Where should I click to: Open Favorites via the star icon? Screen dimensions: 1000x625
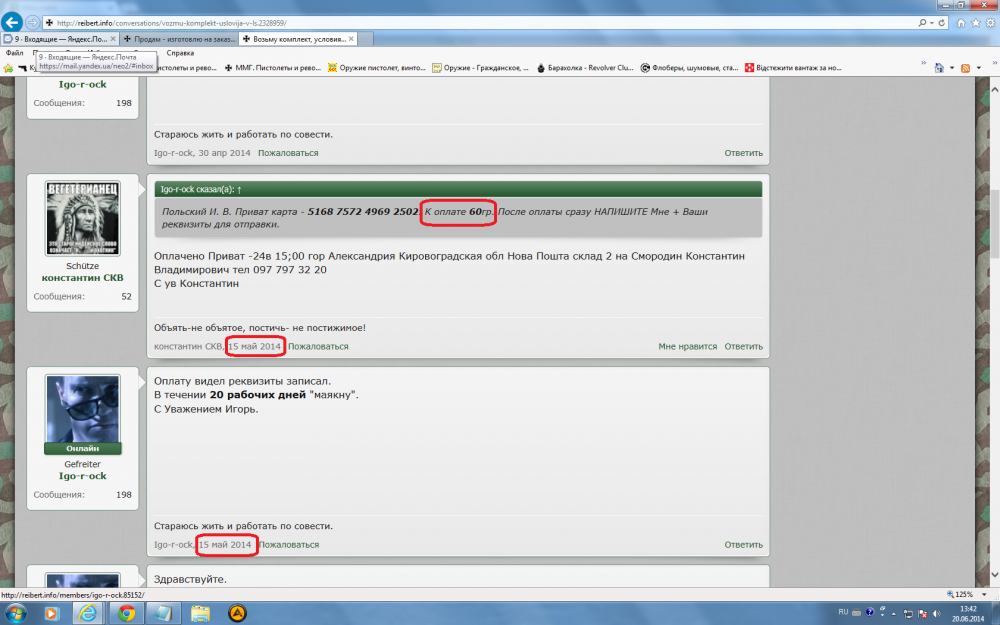(x=976, y=22)
